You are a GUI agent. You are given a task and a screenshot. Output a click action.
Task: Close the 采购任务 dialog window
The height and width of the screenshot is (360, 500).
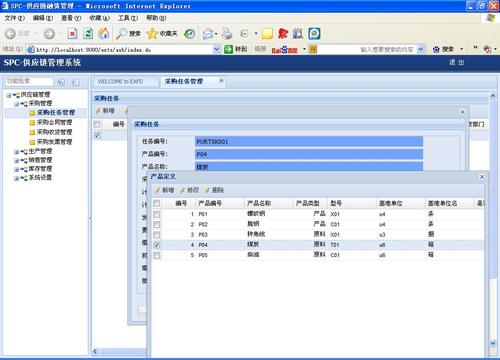462,112
